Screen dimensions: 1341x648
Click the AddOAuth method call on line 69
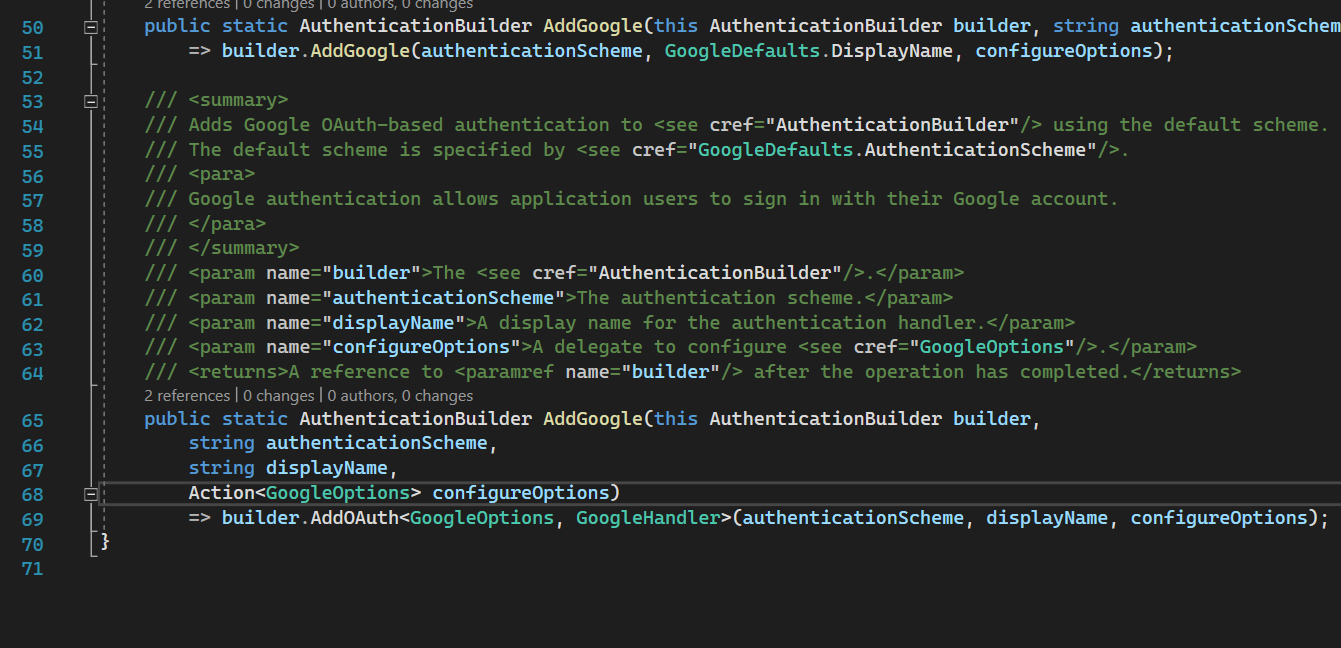point(354,518)
